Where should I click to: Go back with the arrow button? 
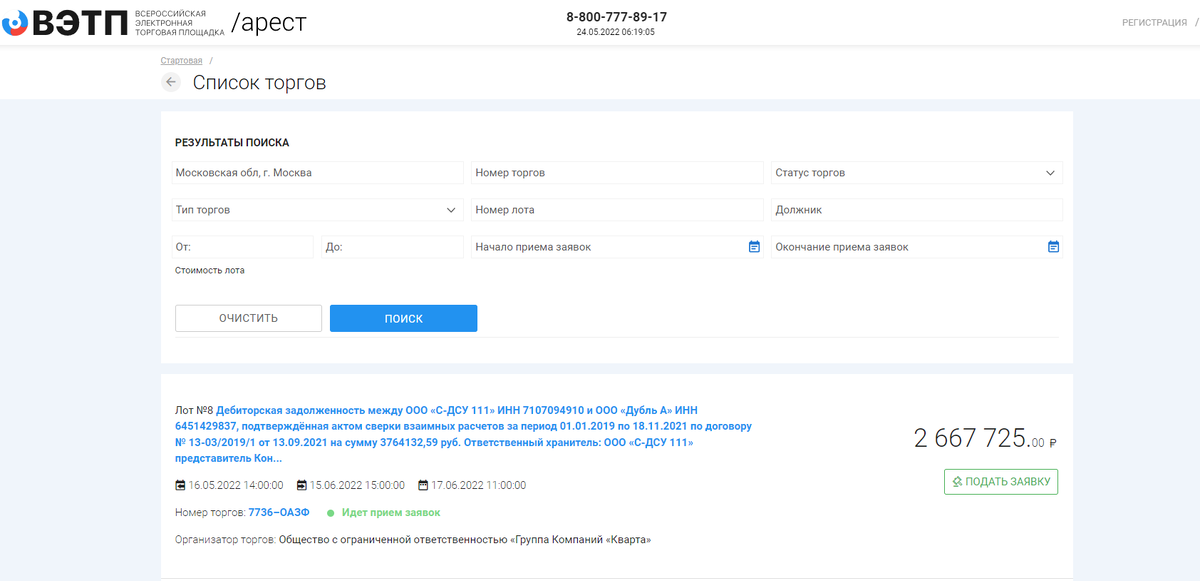pyautogui.click(x=171, y=83)
